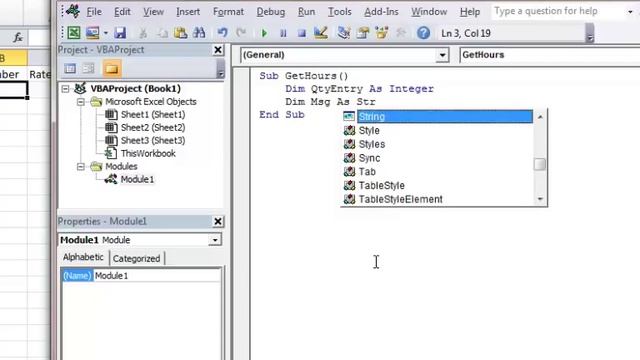
Task: Click the Reset stop icon
Action: click(302, 33)
